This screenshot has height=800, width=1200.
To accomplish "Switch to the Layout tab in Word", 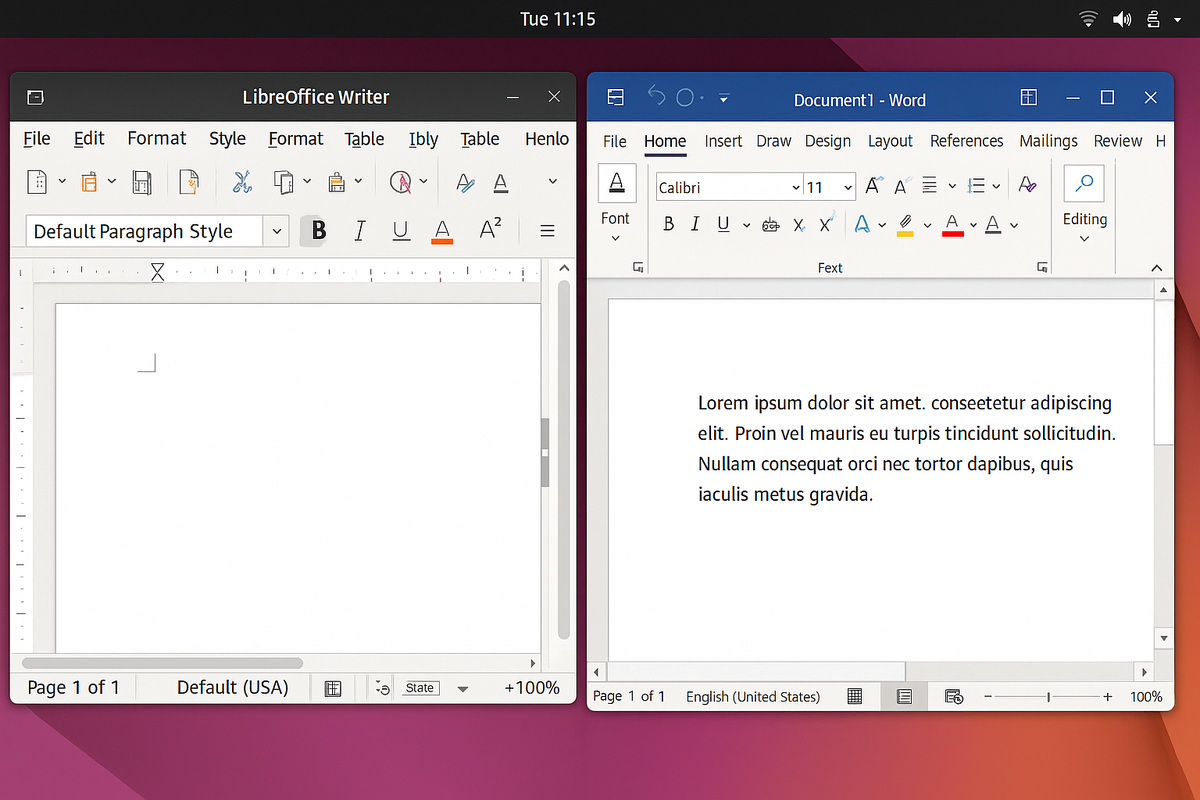I will coord(890,141).
